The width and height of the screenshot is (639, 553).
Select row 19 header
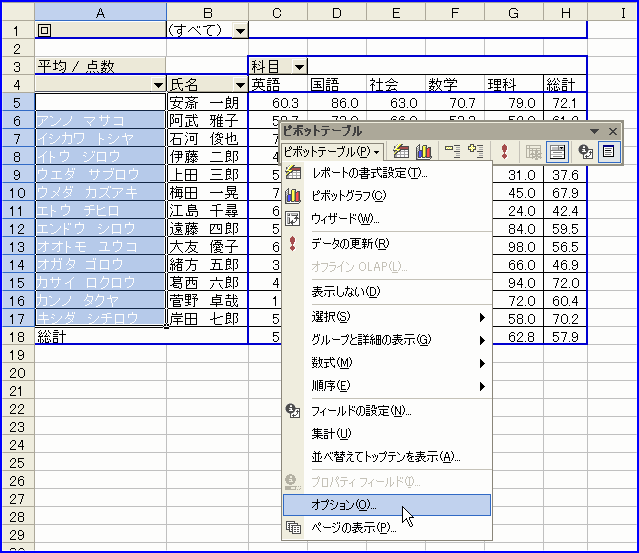pyautogui.click(x=18, y=355)
